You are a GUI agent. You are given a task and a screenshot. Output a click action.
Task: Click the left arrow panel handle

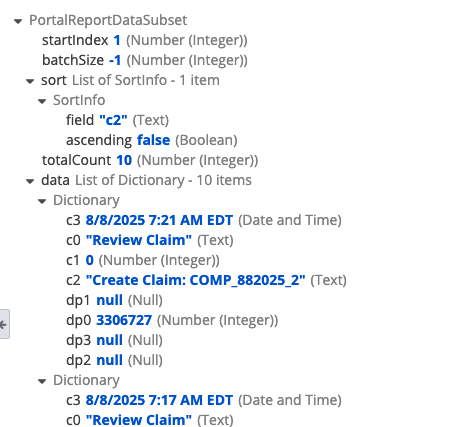point(4,324)
